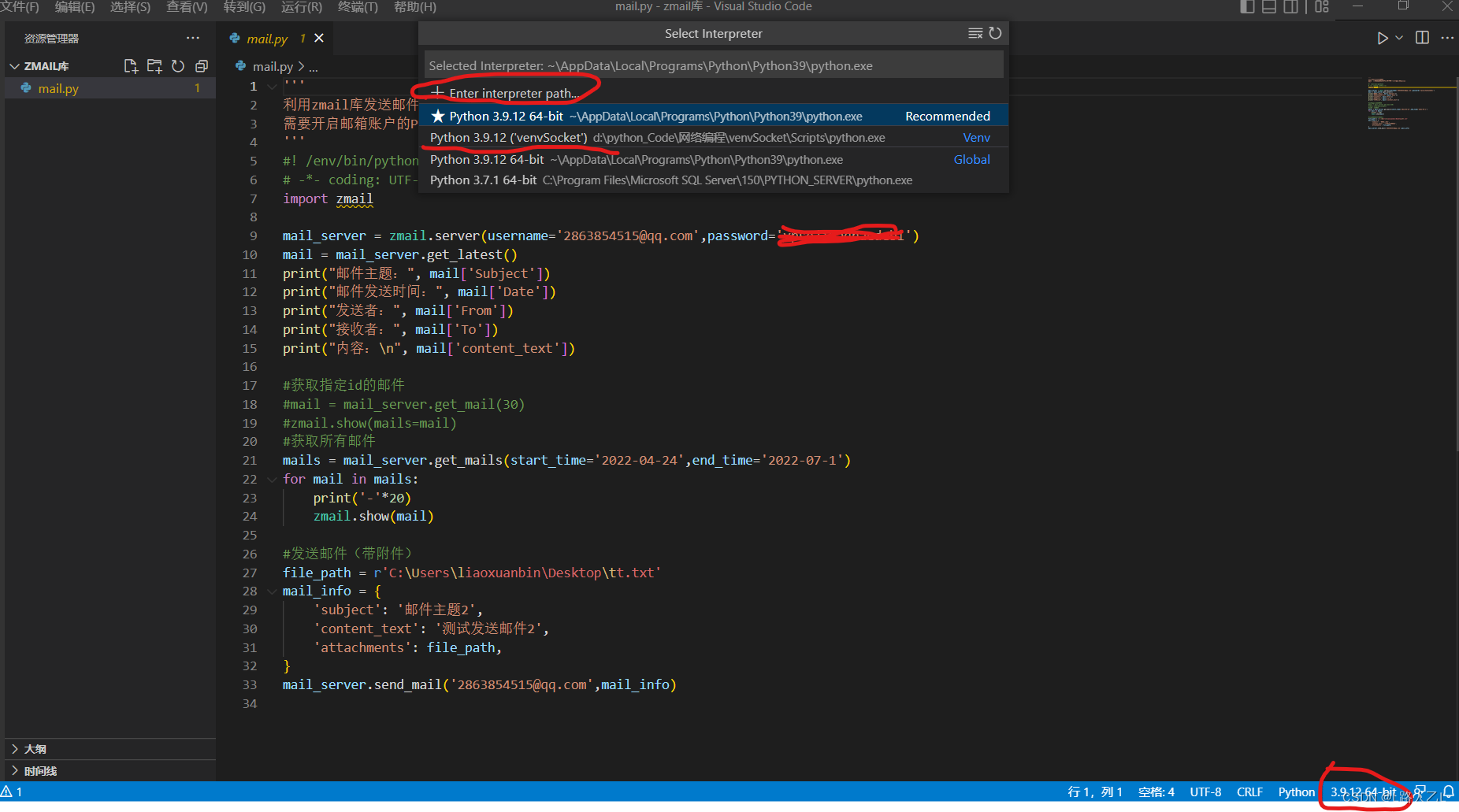Click line number 9 in the gutter
1459x812 pixels.
(254, 235)
